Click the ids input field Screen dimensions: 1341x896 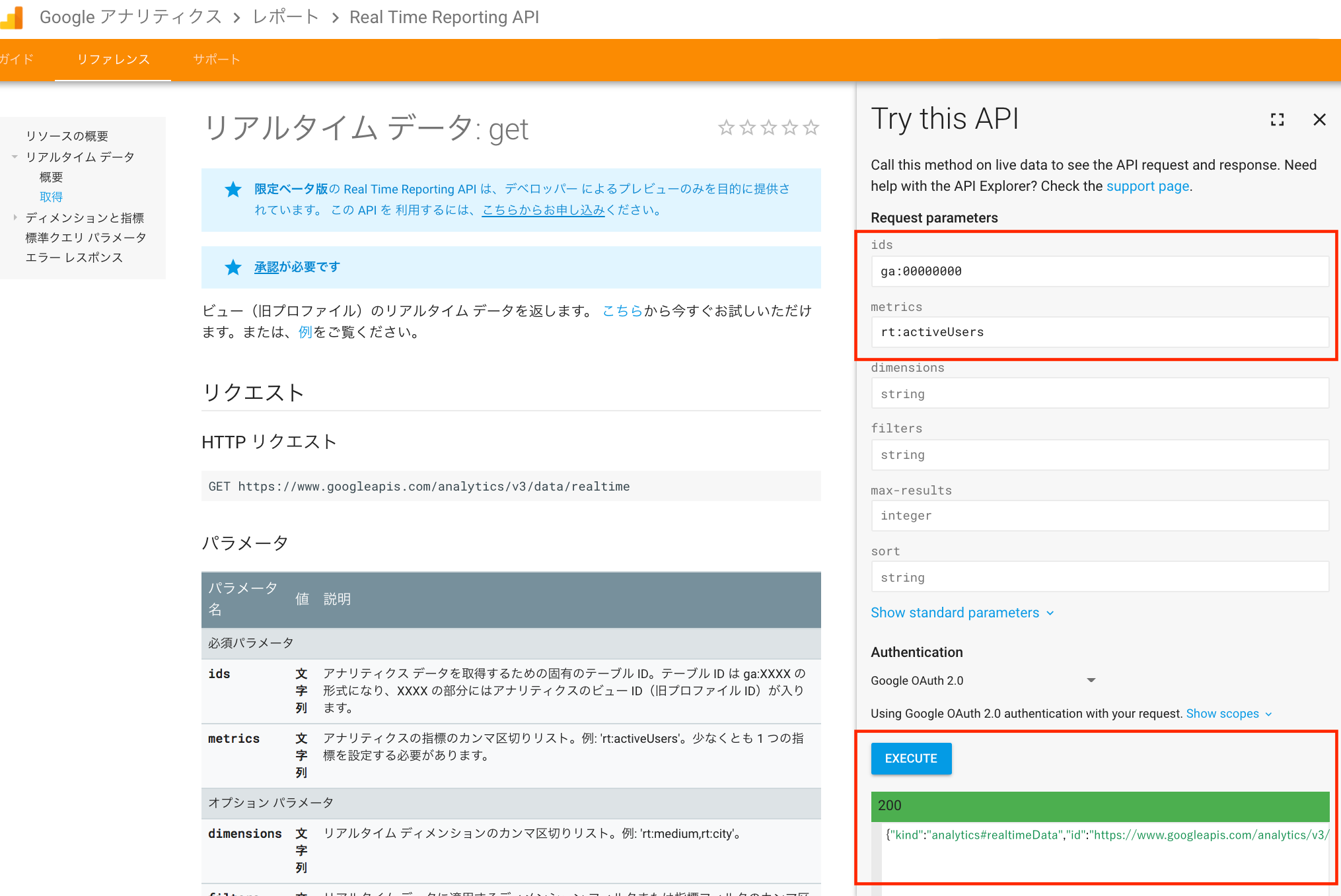[1099, 271]
